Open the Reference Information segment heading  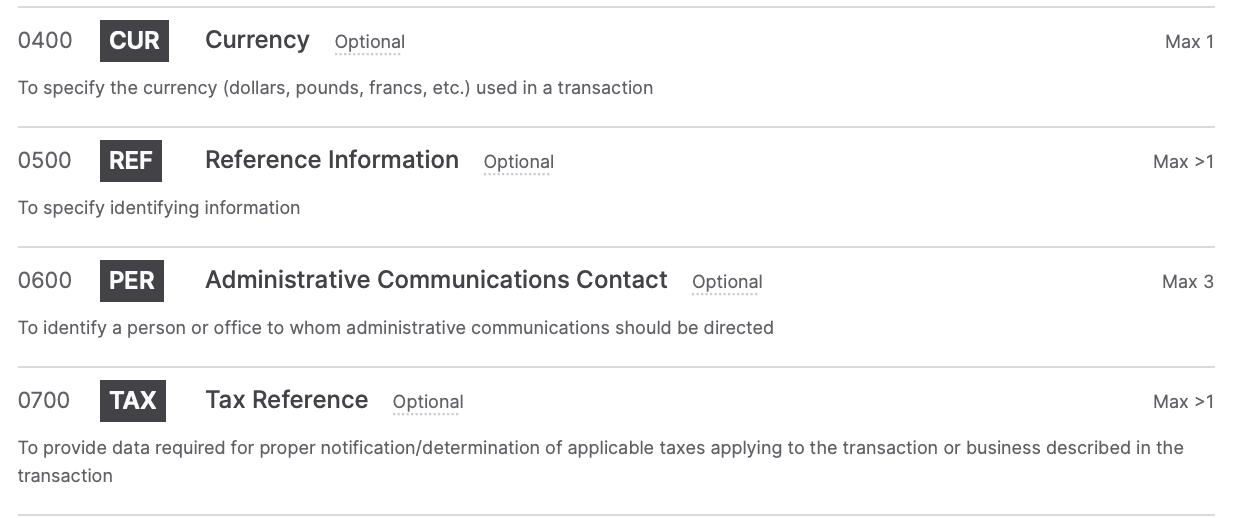pyautogui.click(x=332, y=160)
